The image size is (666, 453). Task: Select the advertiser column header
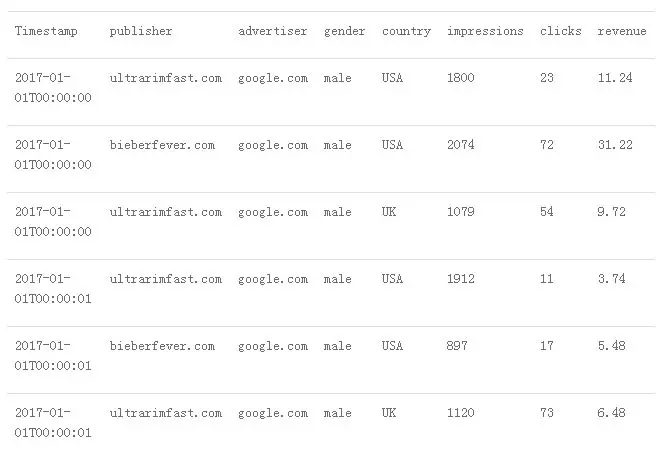pyautogui.click(x=272, y=31)
